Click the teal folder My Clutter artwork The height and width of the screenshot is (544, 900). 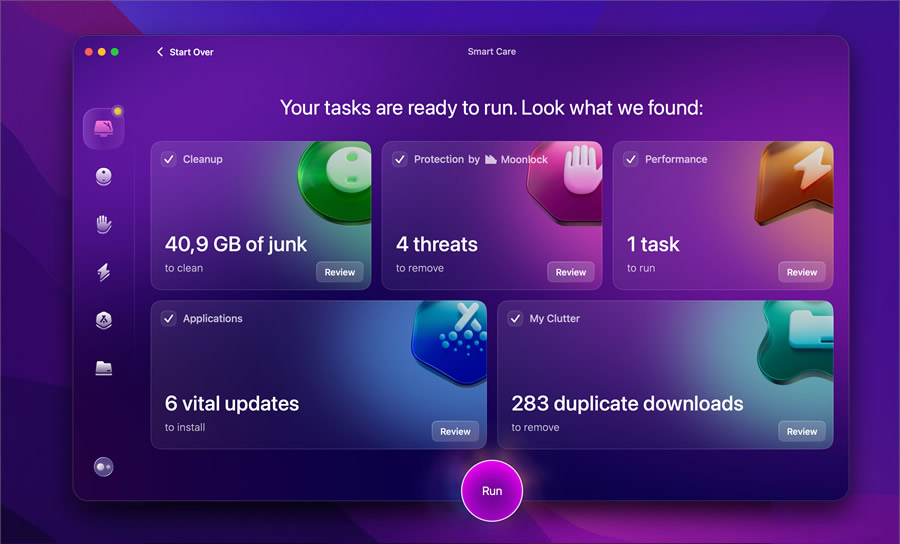[796, 342]
